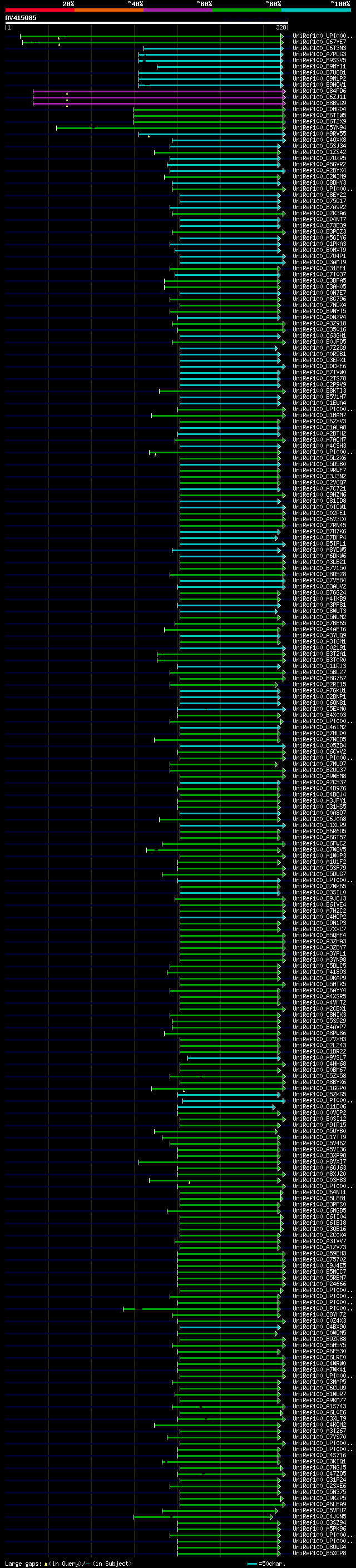Click label UniRef100_B7GG24
The image size is (356, 1568).
pos(319,592)
